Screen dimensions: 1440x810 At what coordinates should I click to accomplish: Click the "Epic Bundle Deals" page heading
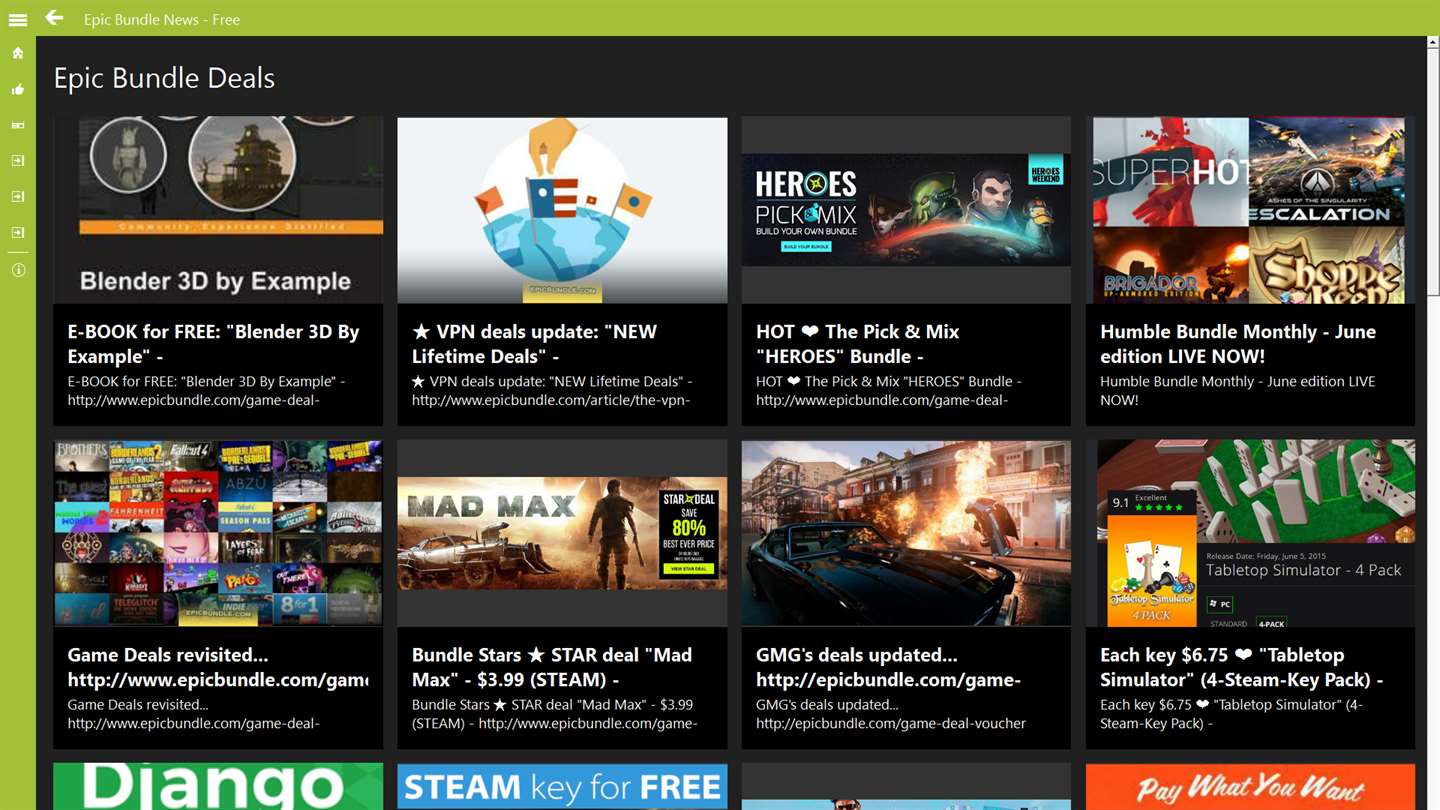[164, 78]
